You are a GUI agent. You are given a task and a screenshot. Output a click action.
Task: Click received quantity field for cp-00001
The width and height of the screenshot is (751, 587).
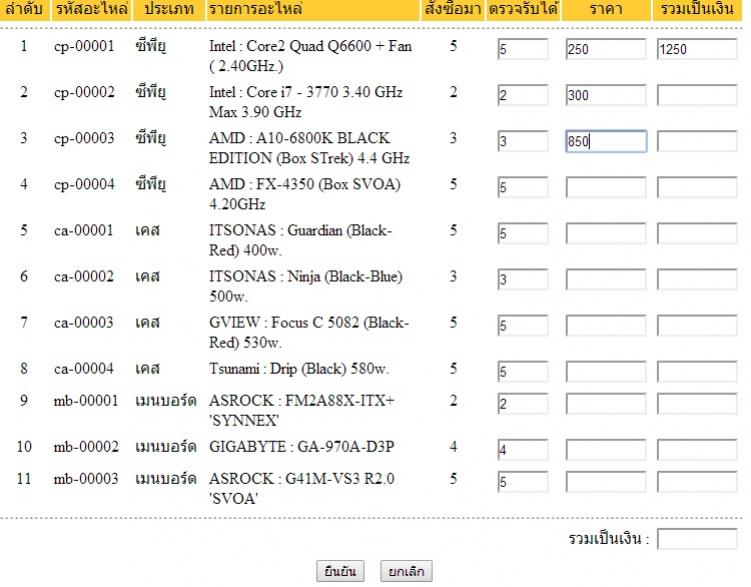click(523, 49)
